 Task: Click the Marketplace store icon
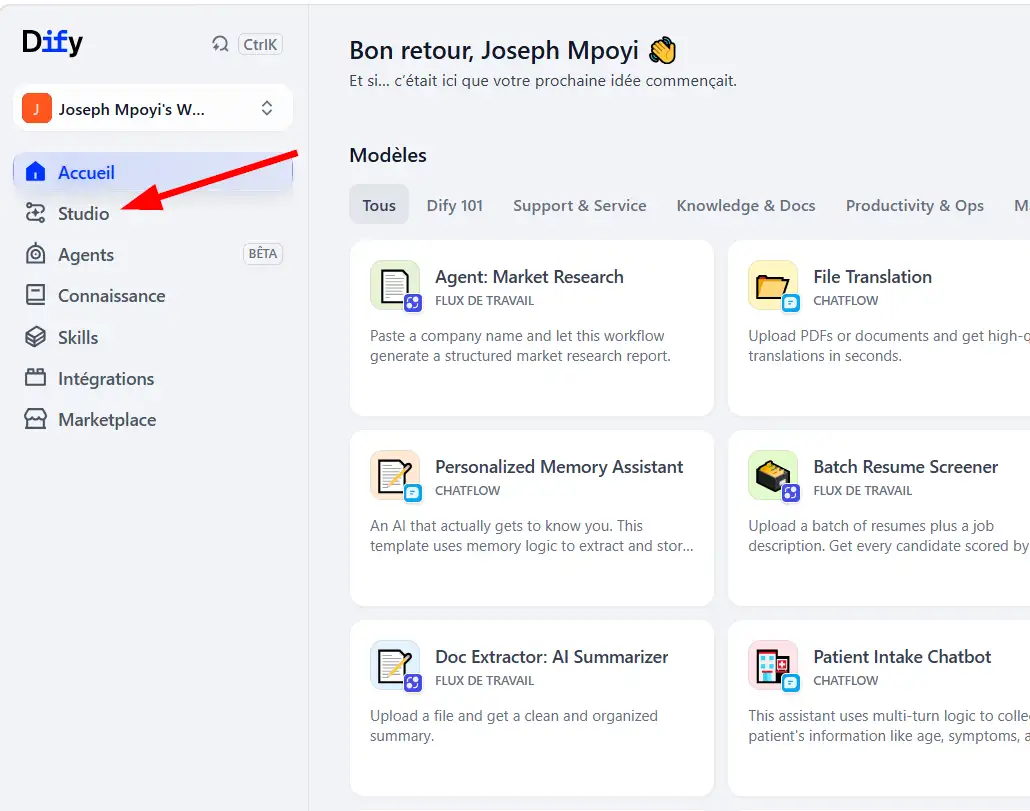point(35,420)
